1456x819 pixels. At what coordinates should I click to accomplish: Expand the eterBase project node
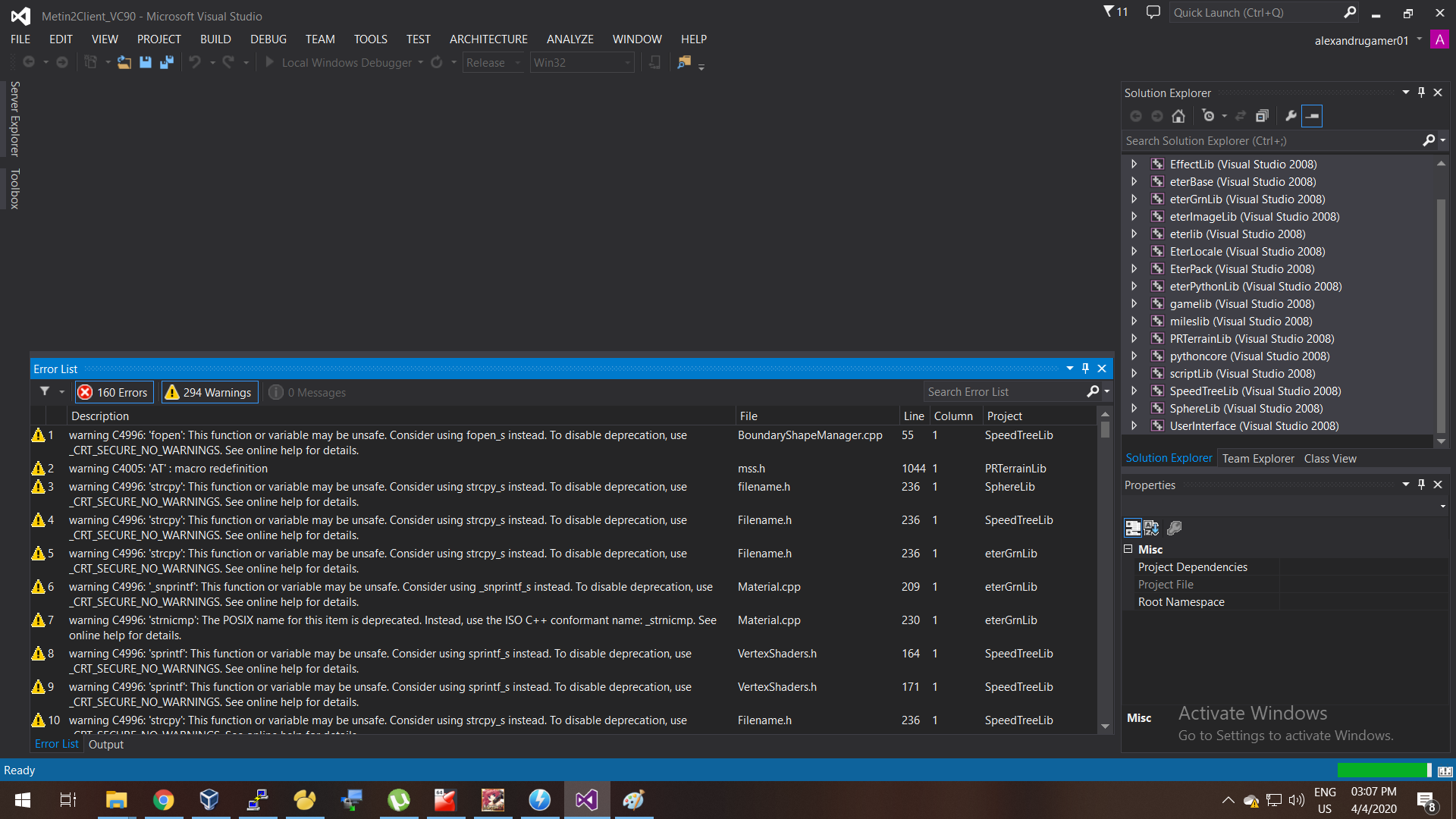pos(1134,181)
